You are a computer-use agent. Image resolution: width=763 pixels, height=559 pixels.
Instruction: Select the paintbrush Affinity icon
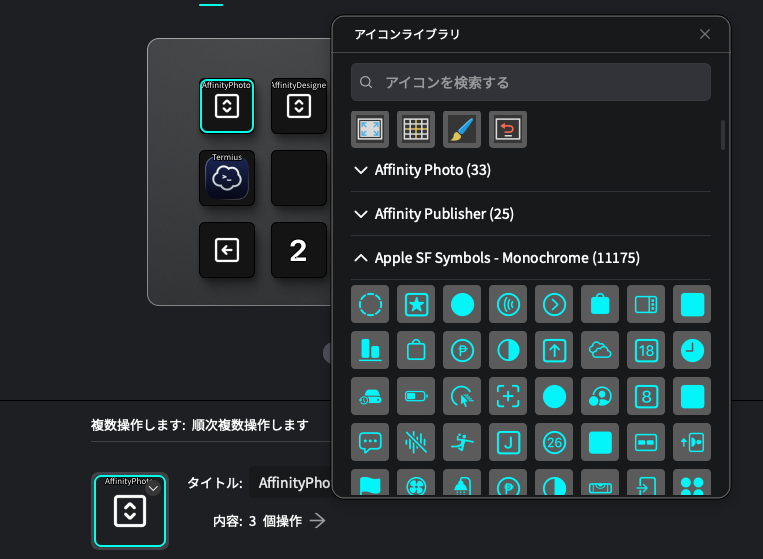pyautogui.click(x=462, y=129)
